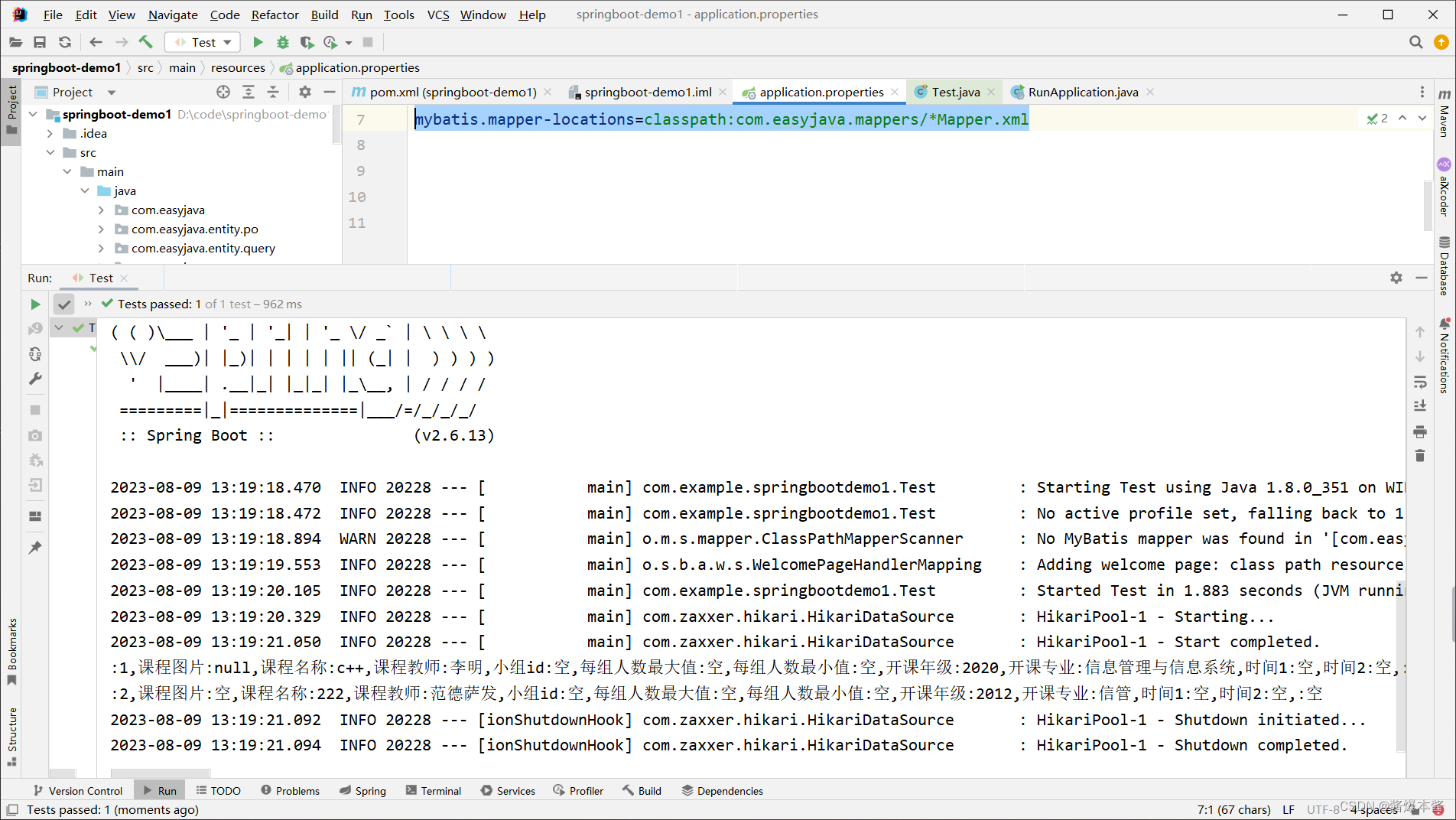
Task: Open the Test run configuration dropdown
Action: (x=227, y=42)
